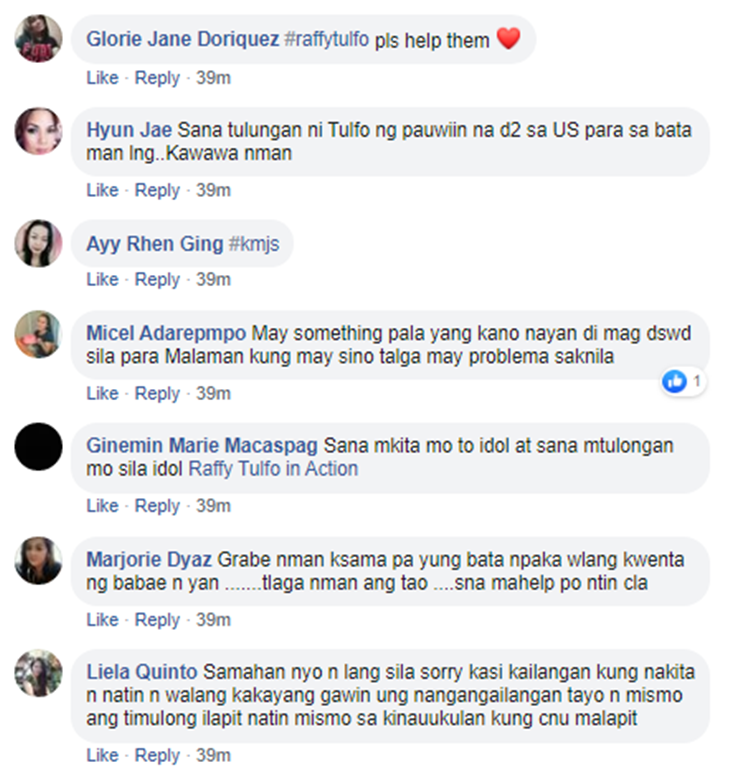Image resolution: width=750 pixels, height=775 pixels.
Task: Like Liela Quinto's comment
Action: (102, 755)
